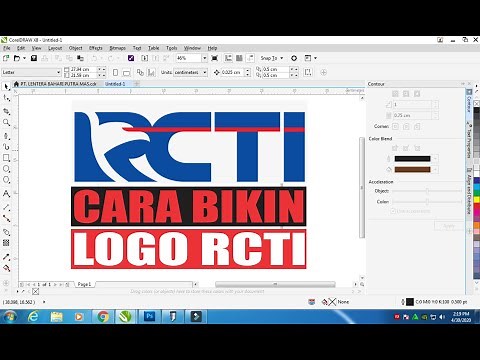Click the horizontal scrollbar below the canvas
480x360 pixels.
point(275,284)
